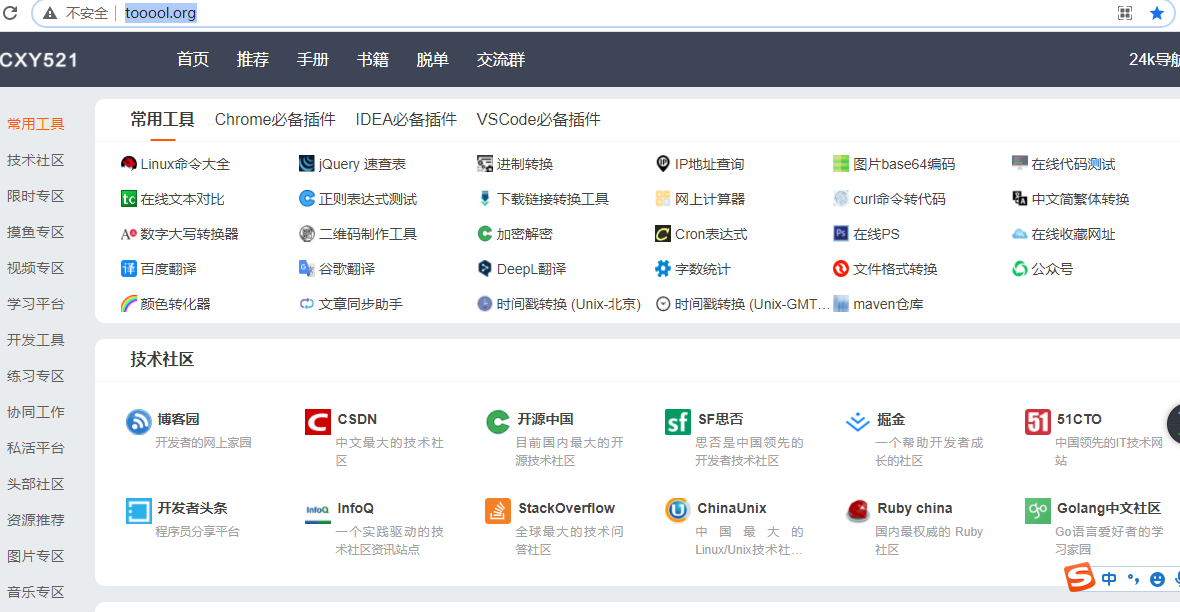Image resolution: width=1180 pixels, height=612 pixels.
Task: Open the 公众号 link
Action: tap(1043, 269)
